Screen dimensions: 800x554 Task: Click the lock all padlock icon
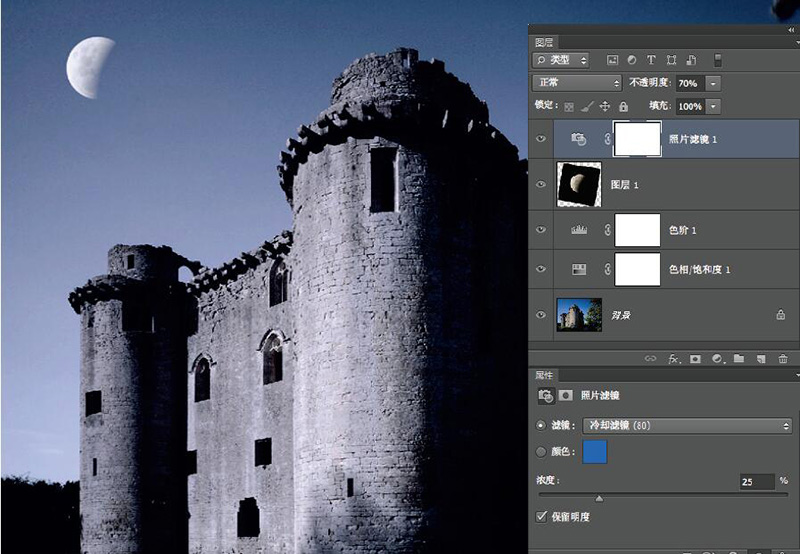click(623, 106)
